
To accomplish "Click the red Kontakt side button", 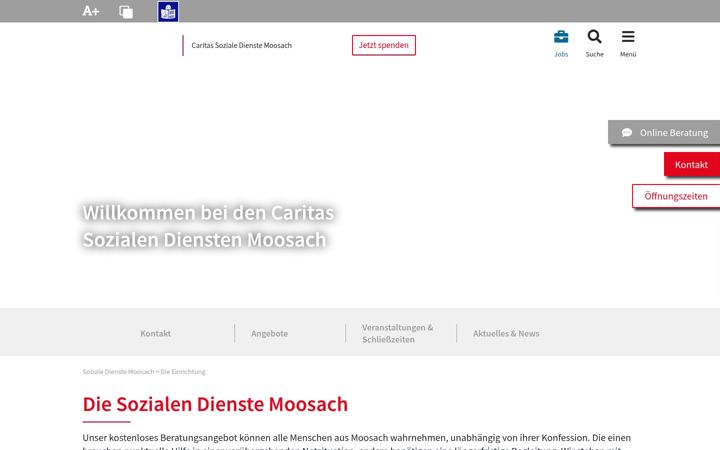I will tap(692, 164).
